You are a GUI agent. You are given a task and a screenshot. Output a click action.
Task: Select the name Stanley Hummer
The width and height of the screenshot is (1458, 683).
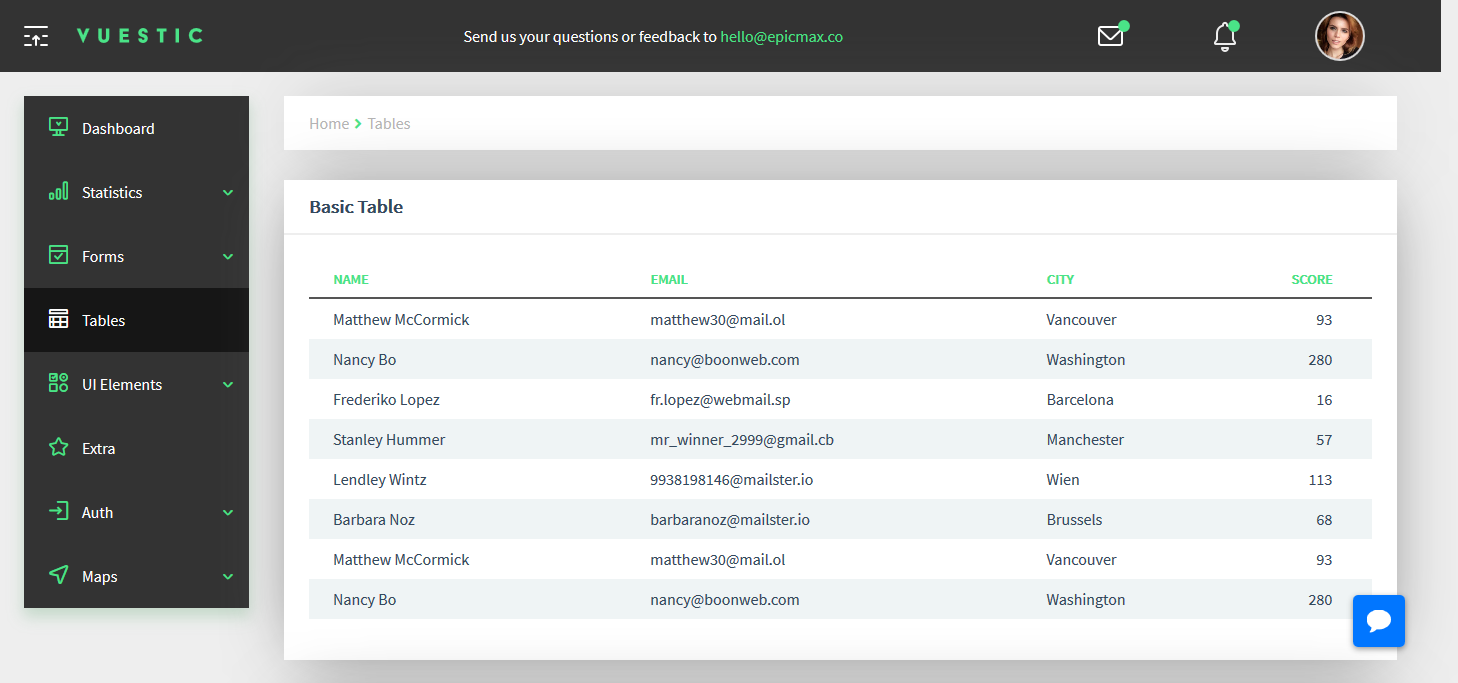pos(389,440)
